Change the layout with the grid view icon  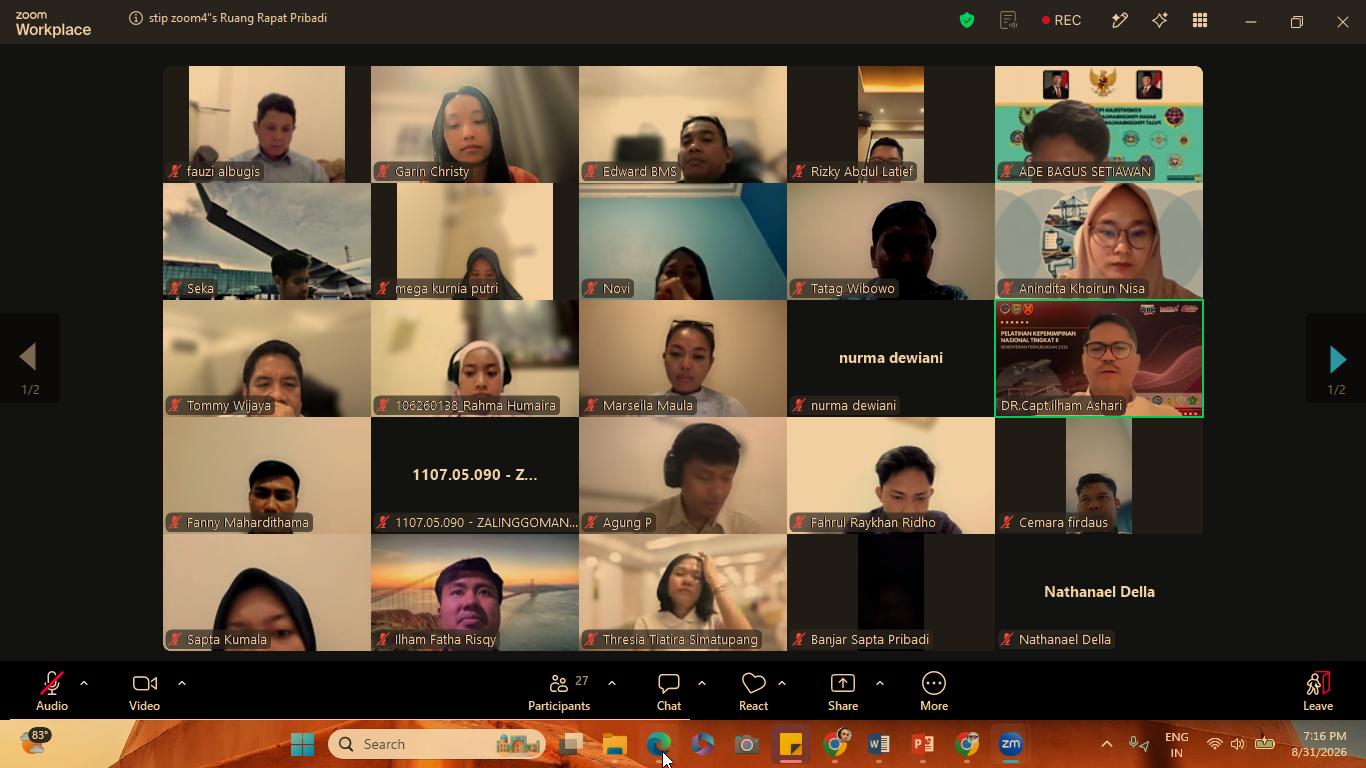pos(1200,20)
